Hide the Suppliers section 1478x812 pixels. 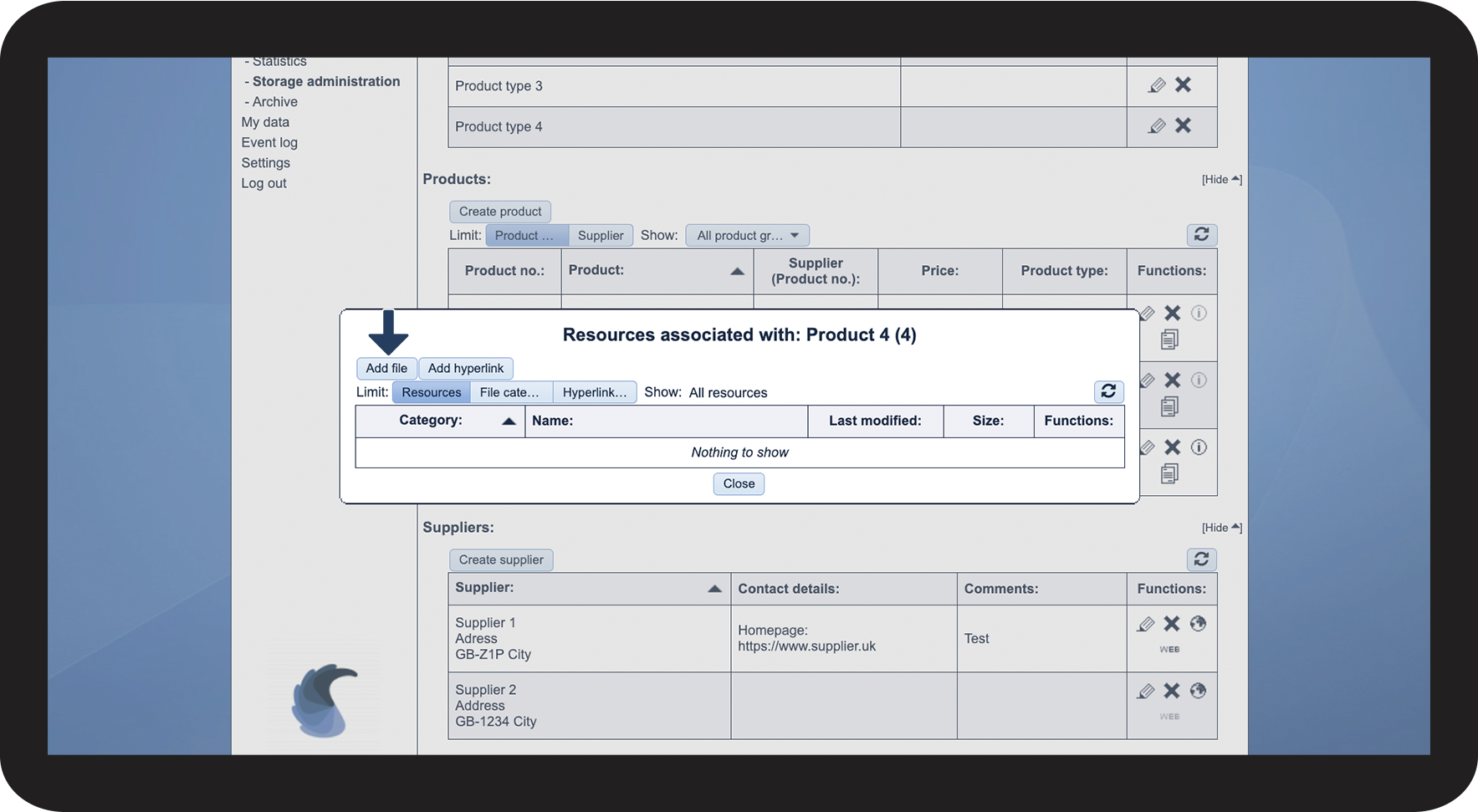click(x=1221, y=528)
